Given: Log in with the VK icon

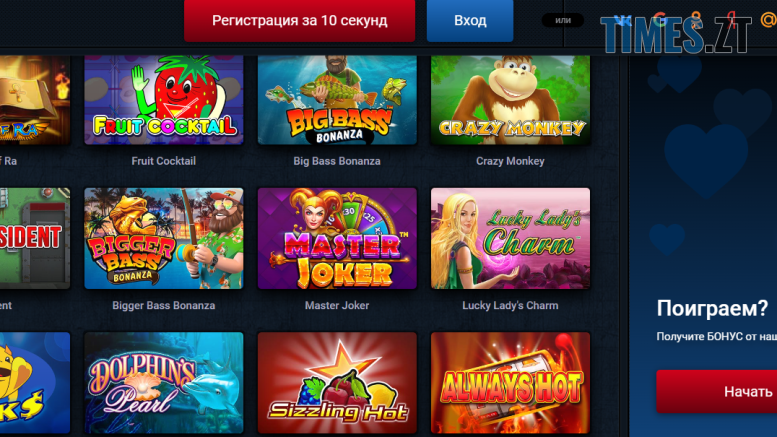Looking at the screenshot, I should tap(622, 20).
